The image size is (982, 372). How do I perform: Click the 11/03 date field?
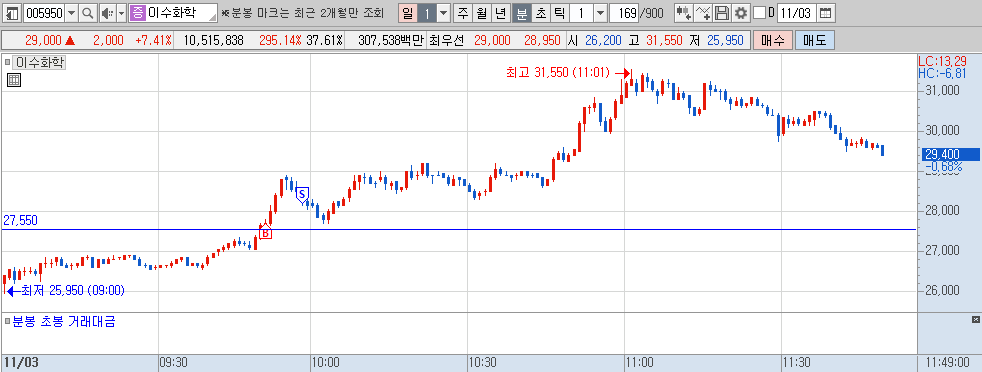pyautogui.click(x=796, y=13)
